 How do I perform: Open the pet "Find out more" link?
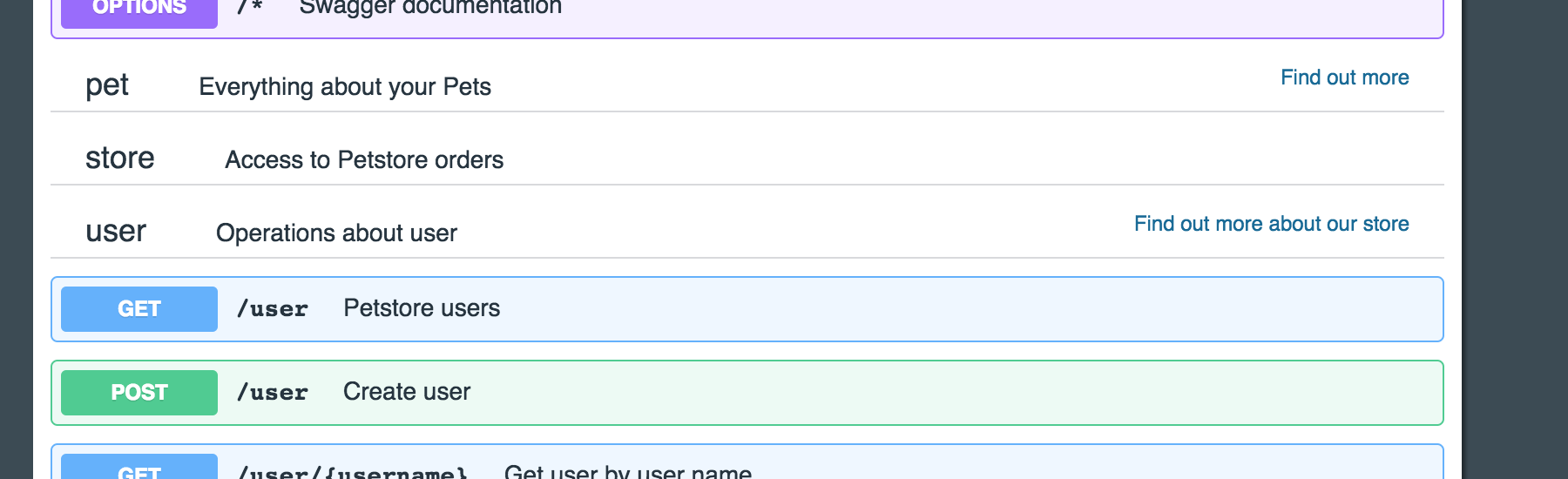pyautogui.click(x=1344, y=78)
